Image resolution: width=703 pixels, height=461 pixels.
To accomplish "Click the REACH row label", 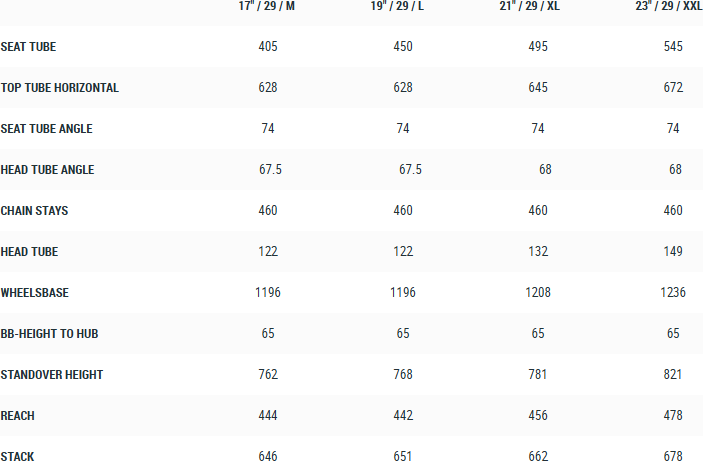I will point(18,415).
